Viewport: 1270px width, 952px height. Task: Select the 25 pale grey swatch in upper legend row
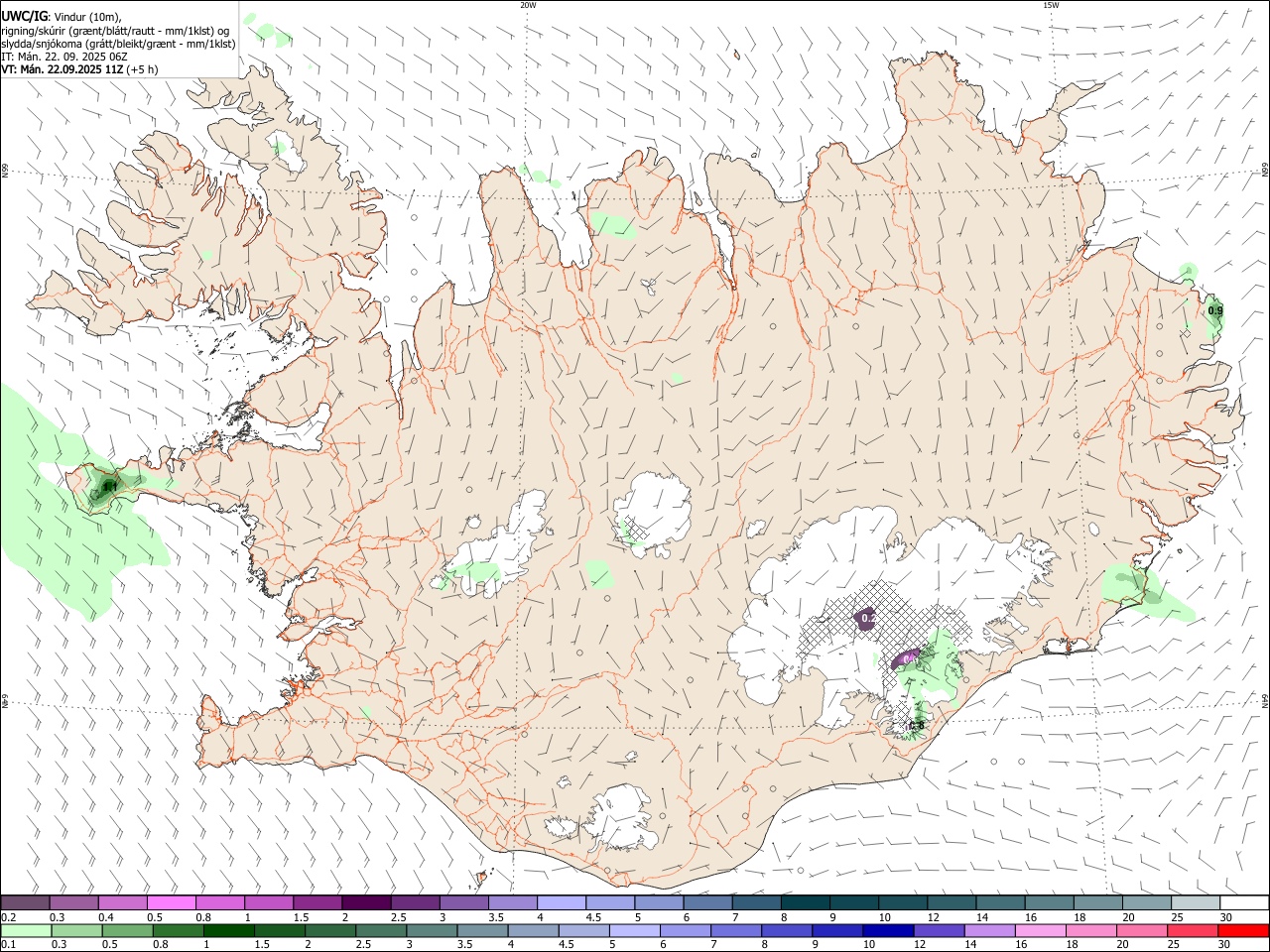[x=1196, y=902]
